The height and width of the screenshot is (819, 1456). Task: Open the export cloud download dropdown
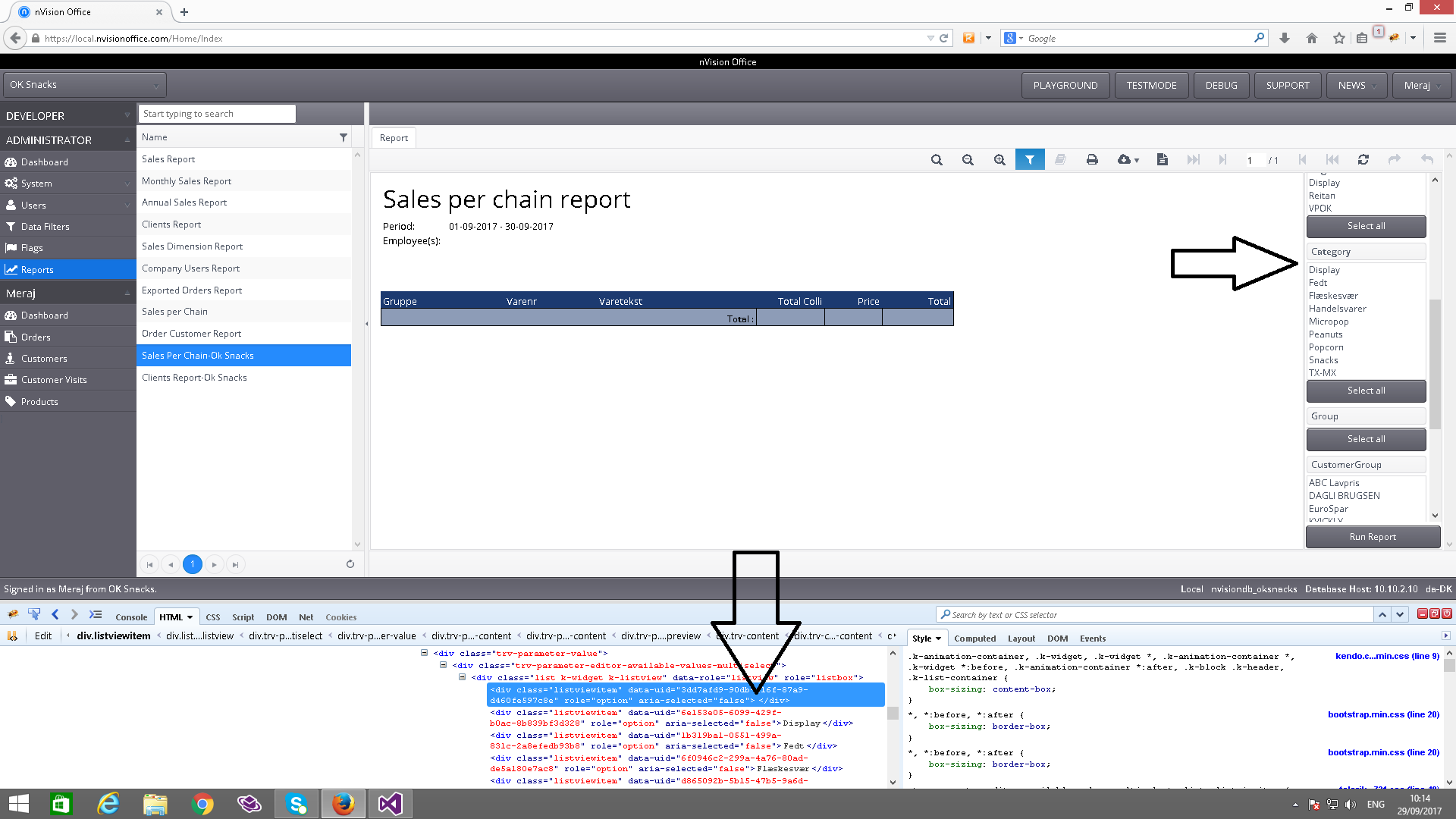point(1128,160)
